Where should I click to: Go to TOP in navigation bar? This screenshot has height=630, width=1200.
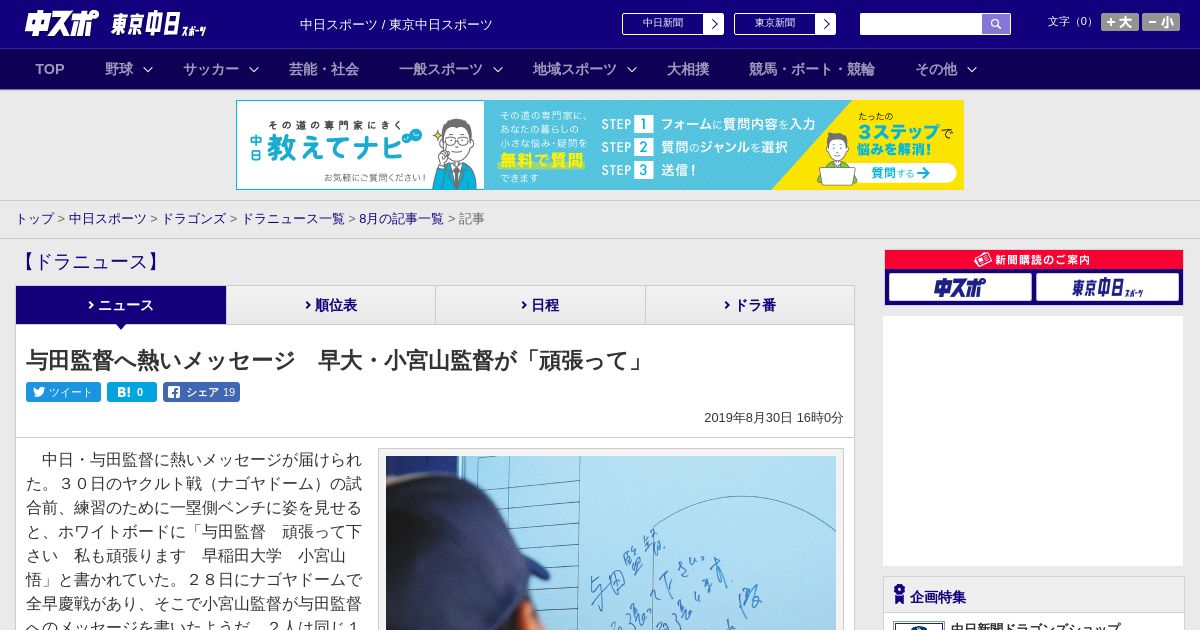(x=50, y=69)
